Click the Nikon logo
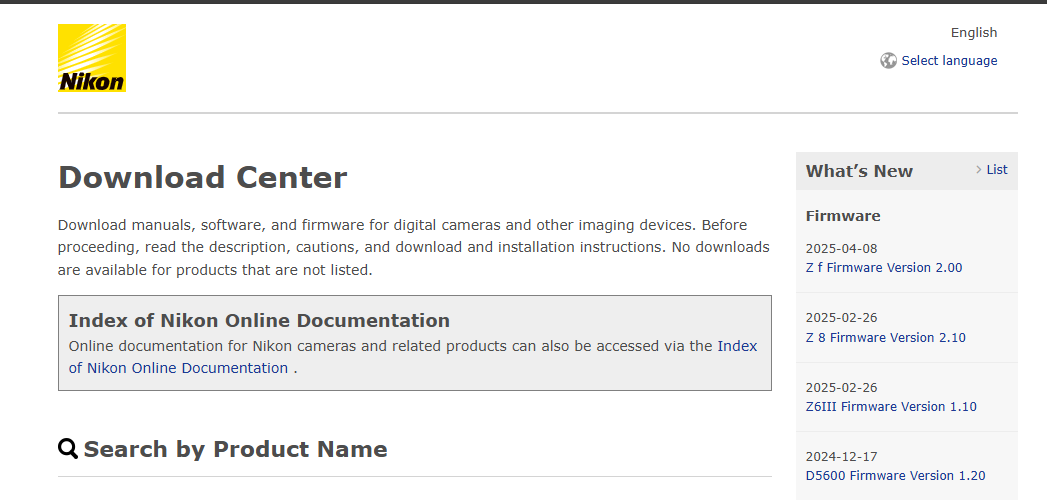The image size is (1047, 500). [91, 57]
